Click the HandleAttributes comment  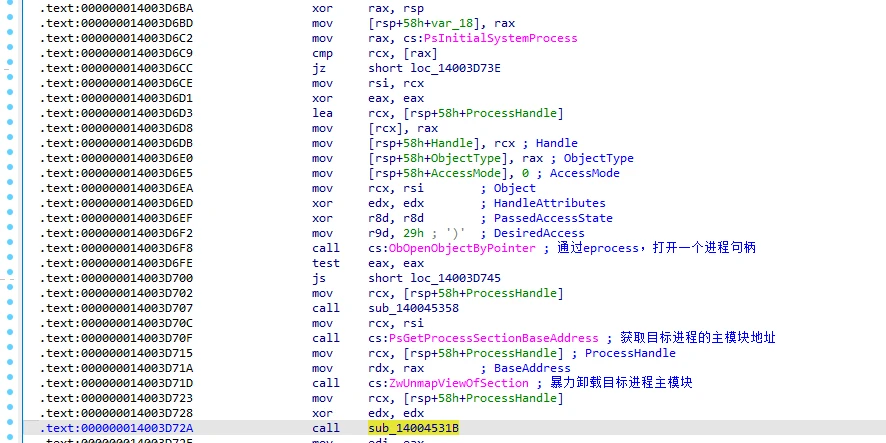point(543,203)
